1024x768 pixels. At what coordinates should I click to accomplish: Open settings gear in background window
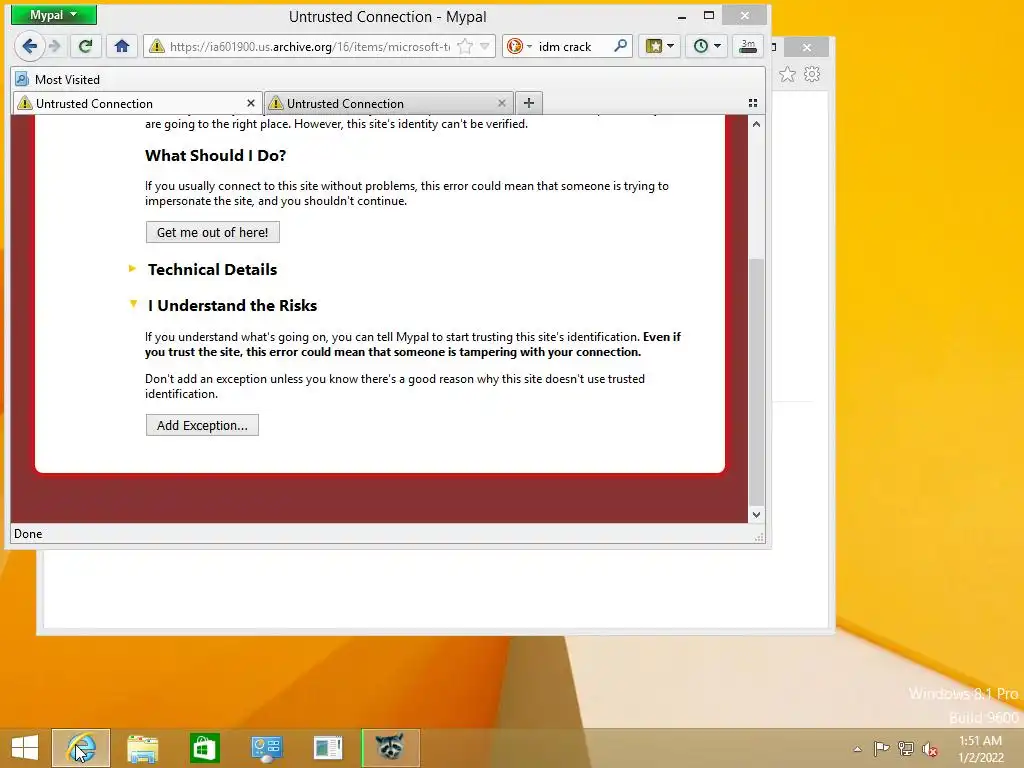point(812,74)
